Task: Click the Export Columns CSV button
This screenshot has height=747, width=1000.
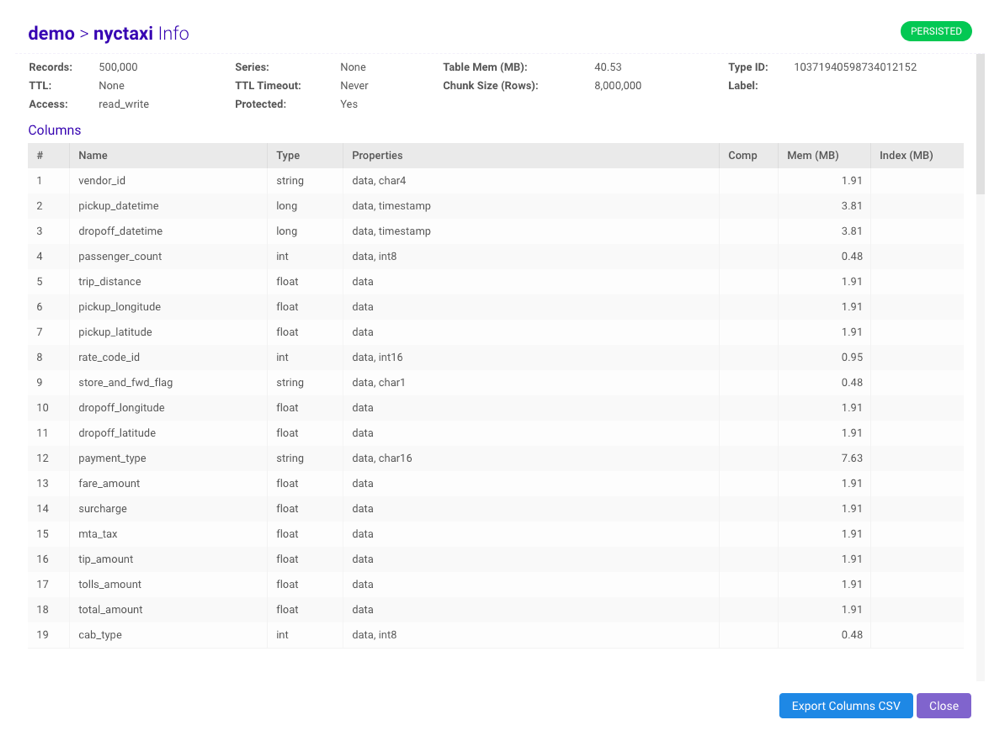Action: coord(845,705)
